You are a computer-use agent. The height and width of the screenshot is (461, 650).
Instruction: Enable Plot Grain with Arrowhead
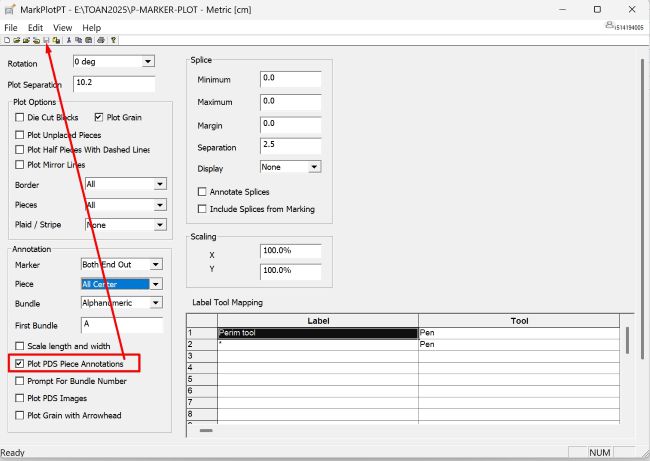[19, 415]
